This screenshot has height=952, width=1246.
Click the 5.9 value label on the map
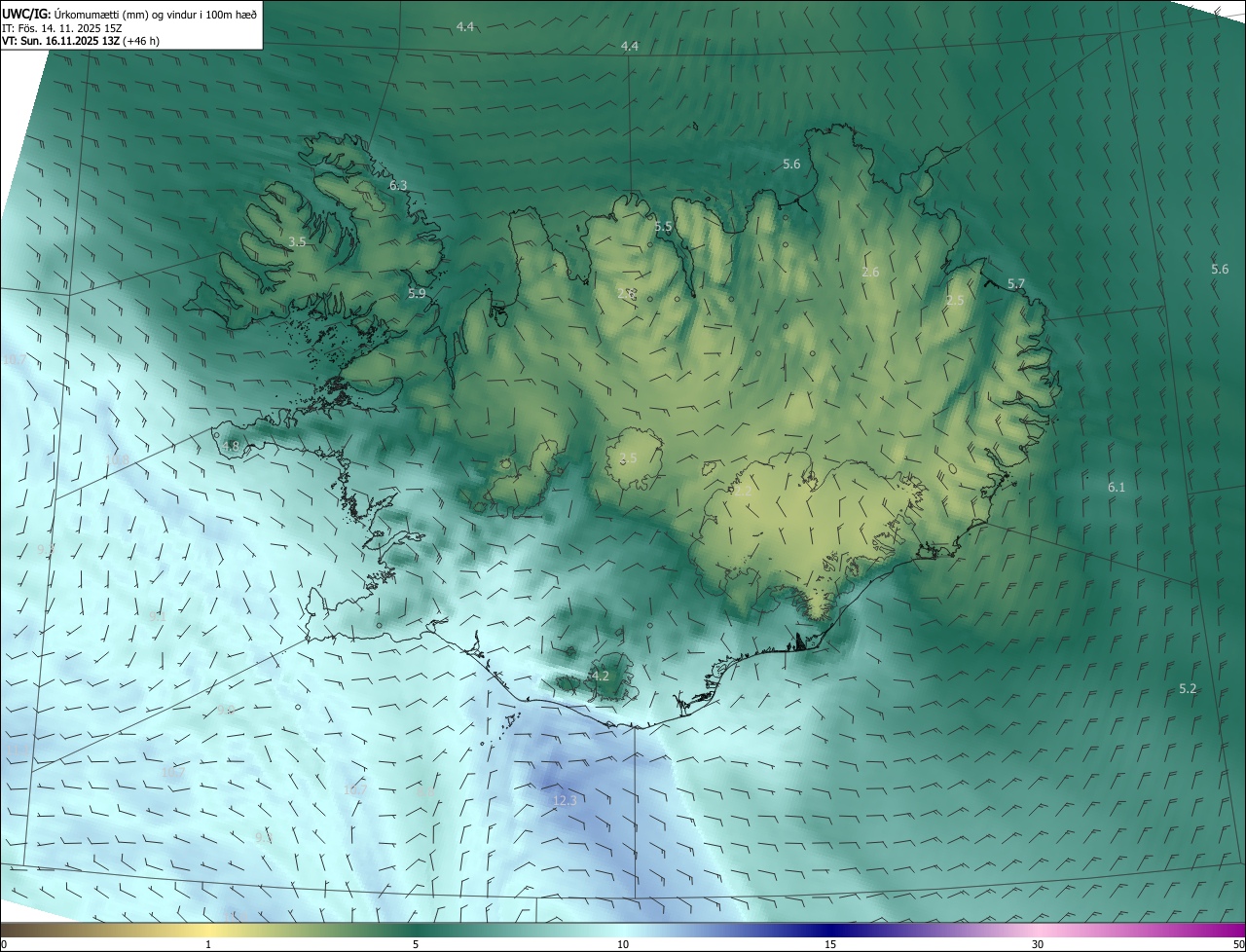click(x=417, y=293)
